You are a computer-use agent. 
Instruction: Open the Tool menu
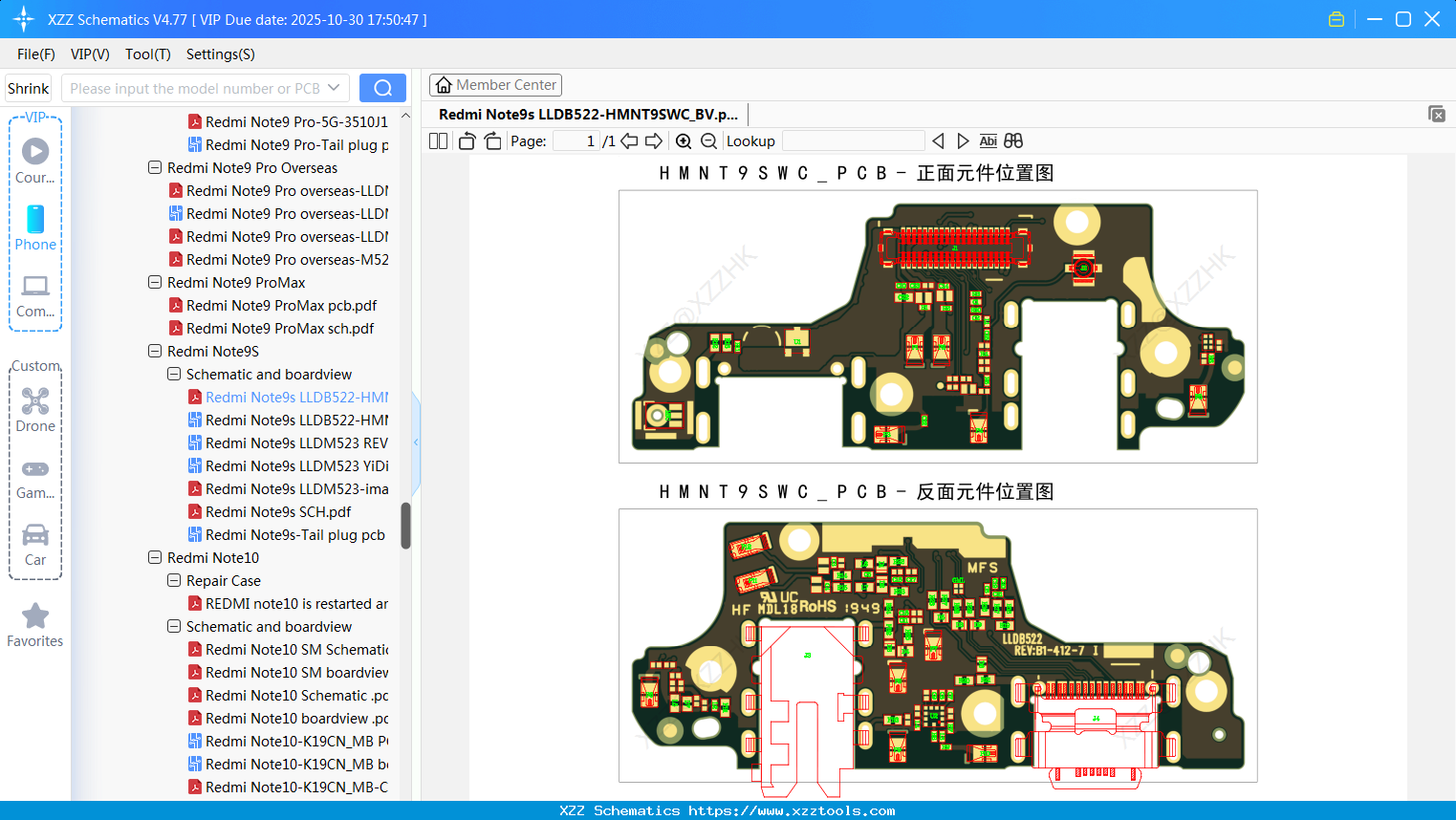[147, 54]
